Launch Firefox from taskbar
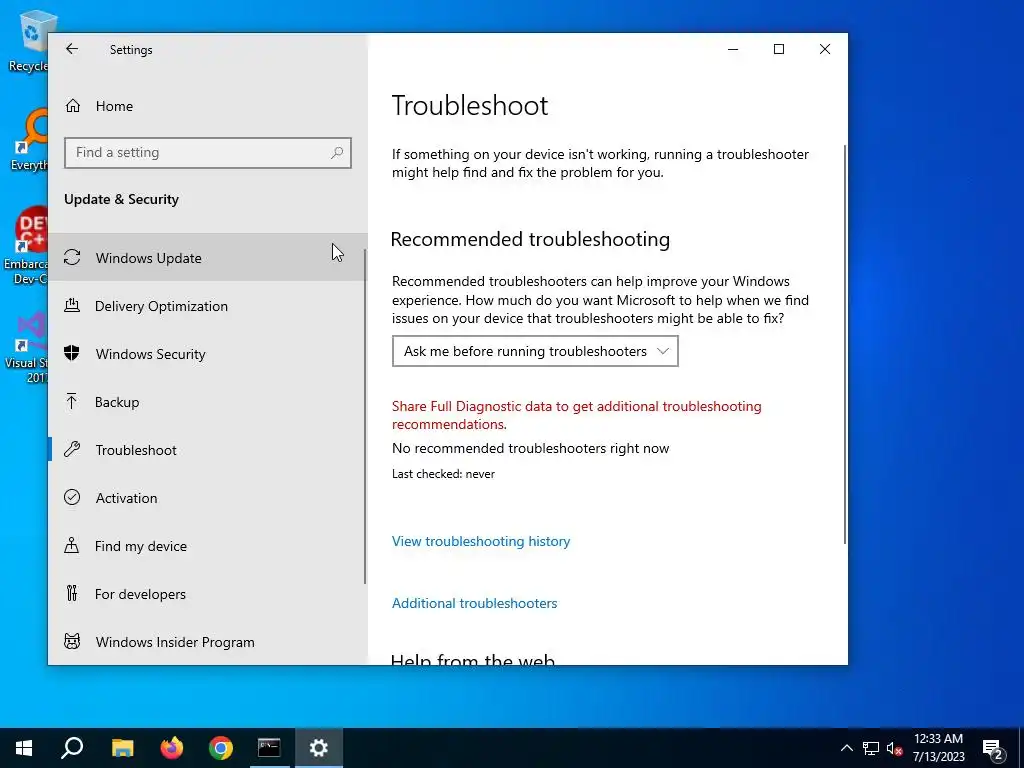The image size is (1024, 768). click(x=172, y=748)
